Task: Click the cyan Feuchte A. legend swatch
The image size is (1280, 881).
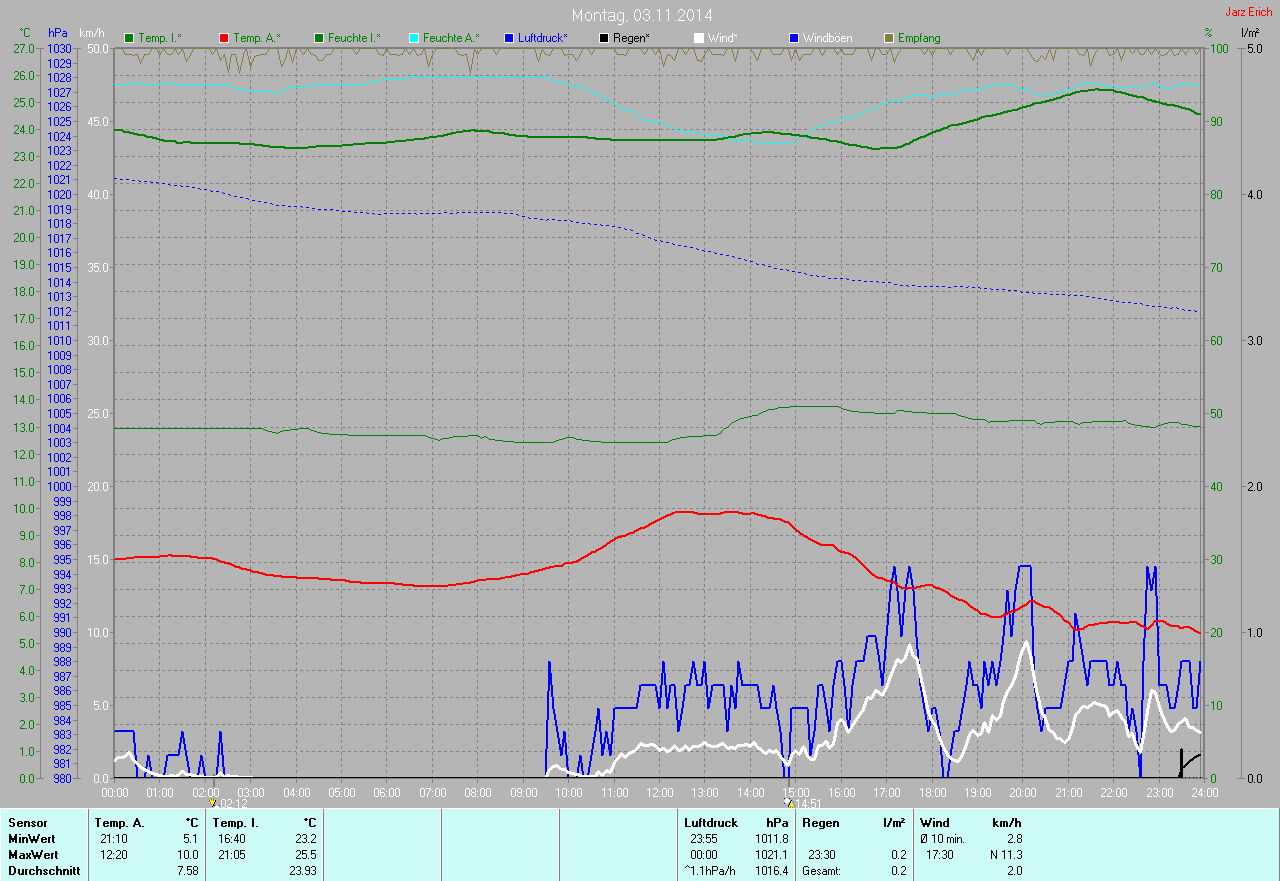Action: [x=412, y=38]
